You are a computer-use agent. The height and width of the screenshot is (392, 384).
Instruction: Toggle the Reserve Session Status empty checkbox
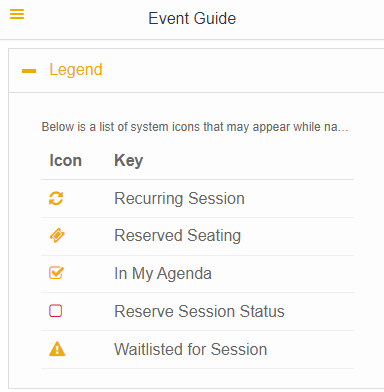(56, 311)
